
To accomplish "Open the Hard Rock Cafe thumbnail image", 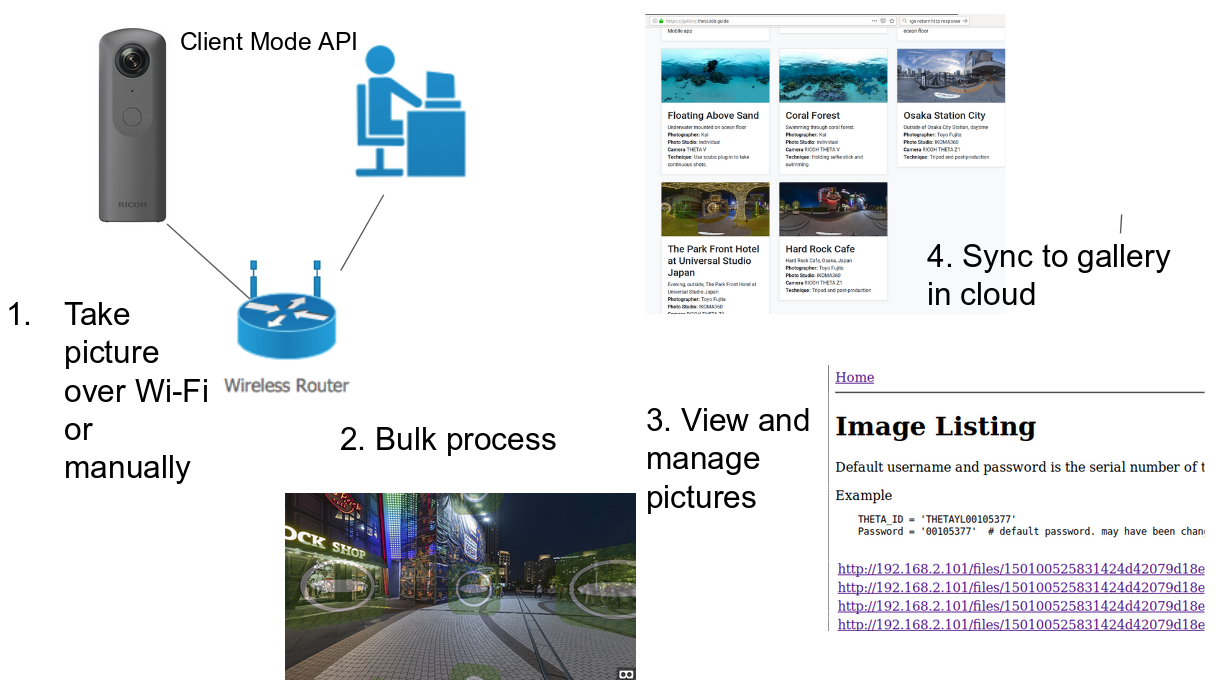I will point(832,209).
